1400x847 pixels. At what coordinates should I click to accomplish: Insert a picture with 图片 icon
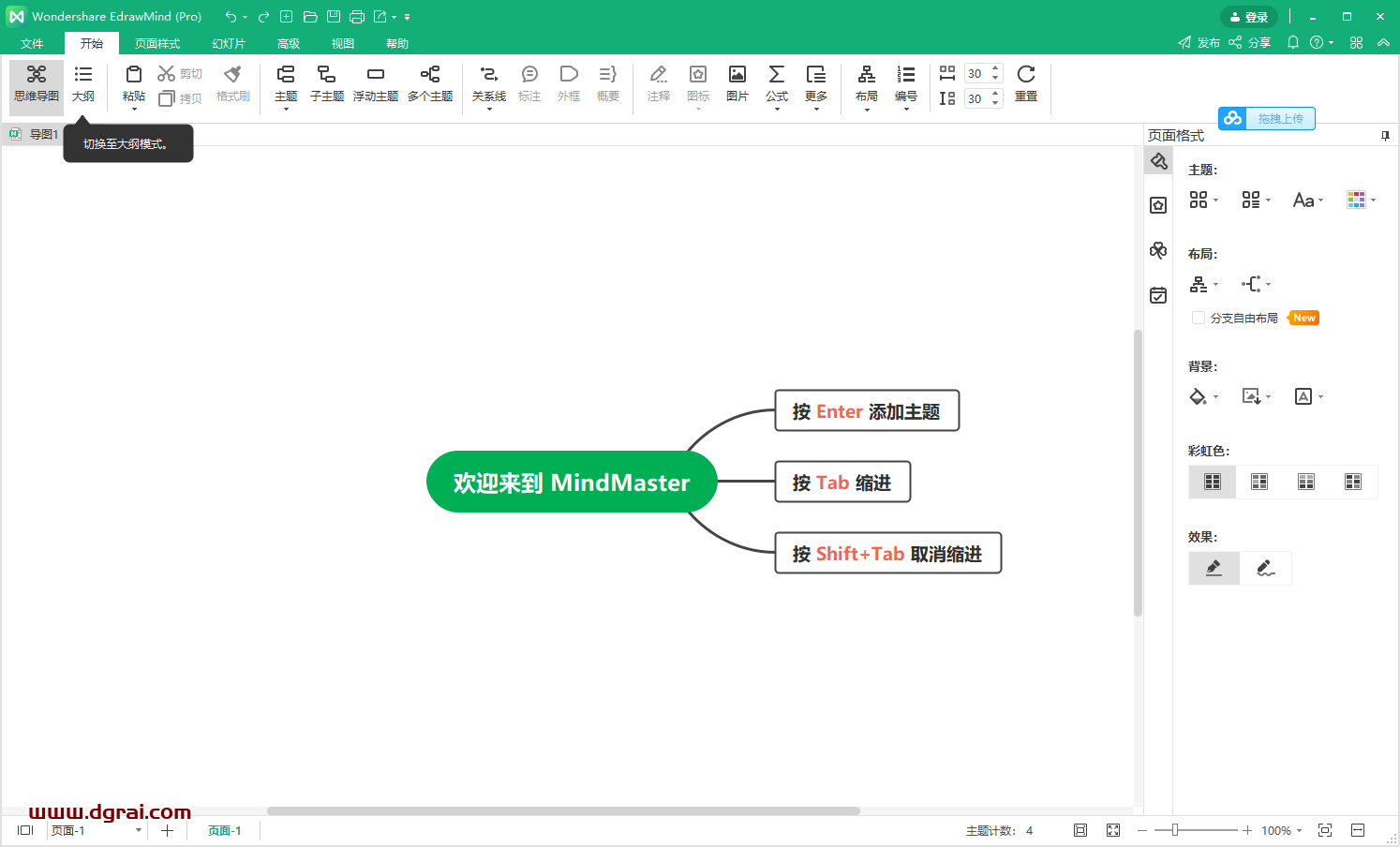[737, 82]
